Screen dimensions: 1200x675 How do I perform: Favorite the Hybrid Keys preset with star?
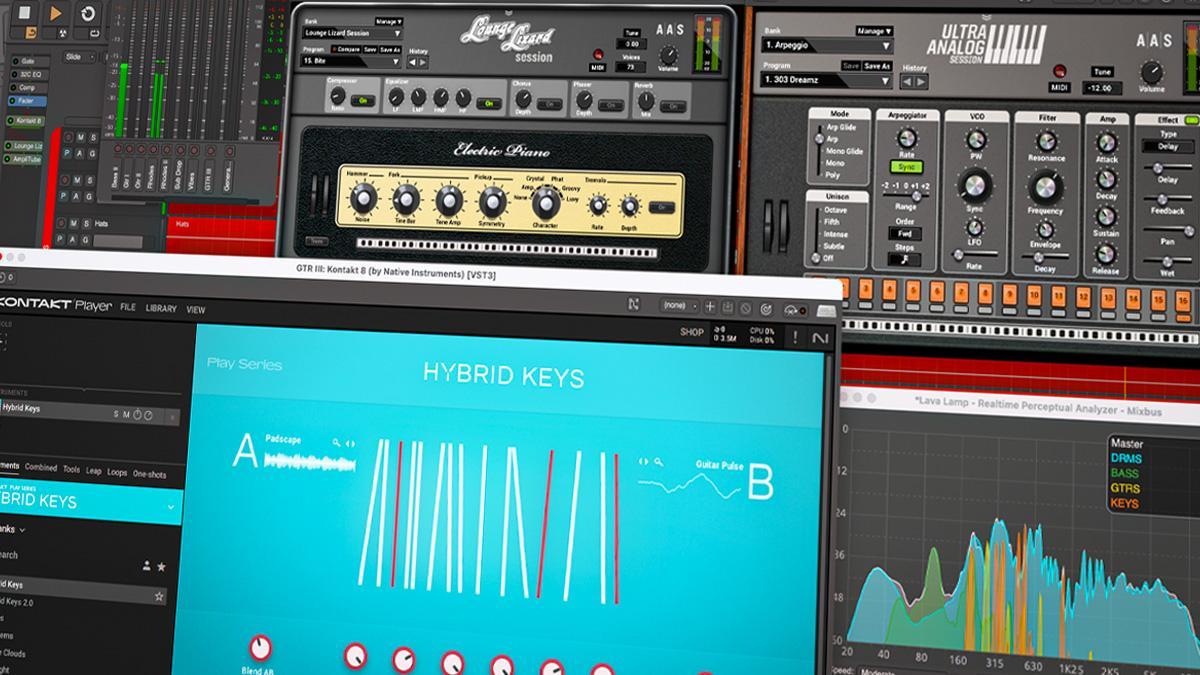[158, 597]
